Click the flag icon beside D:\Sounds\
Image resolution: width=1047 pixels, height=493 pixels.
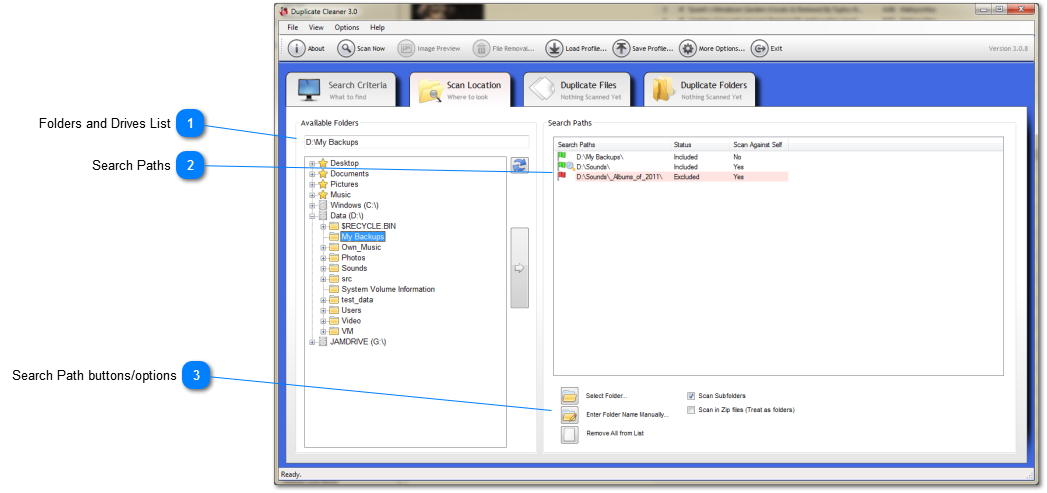tap(562, 166)
